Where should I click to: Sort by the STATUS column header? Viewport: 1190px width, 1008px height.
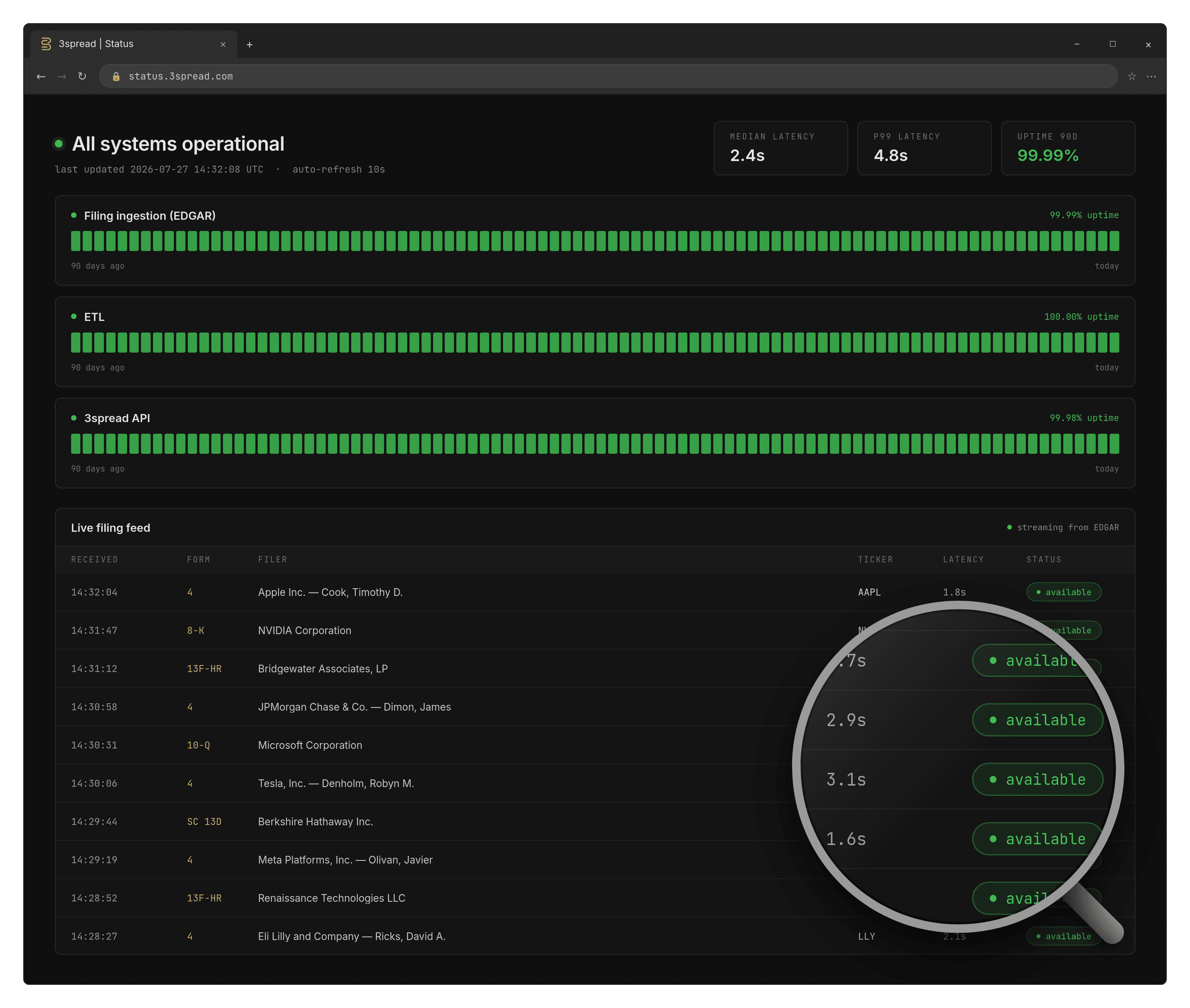(x=1044, y=560)
